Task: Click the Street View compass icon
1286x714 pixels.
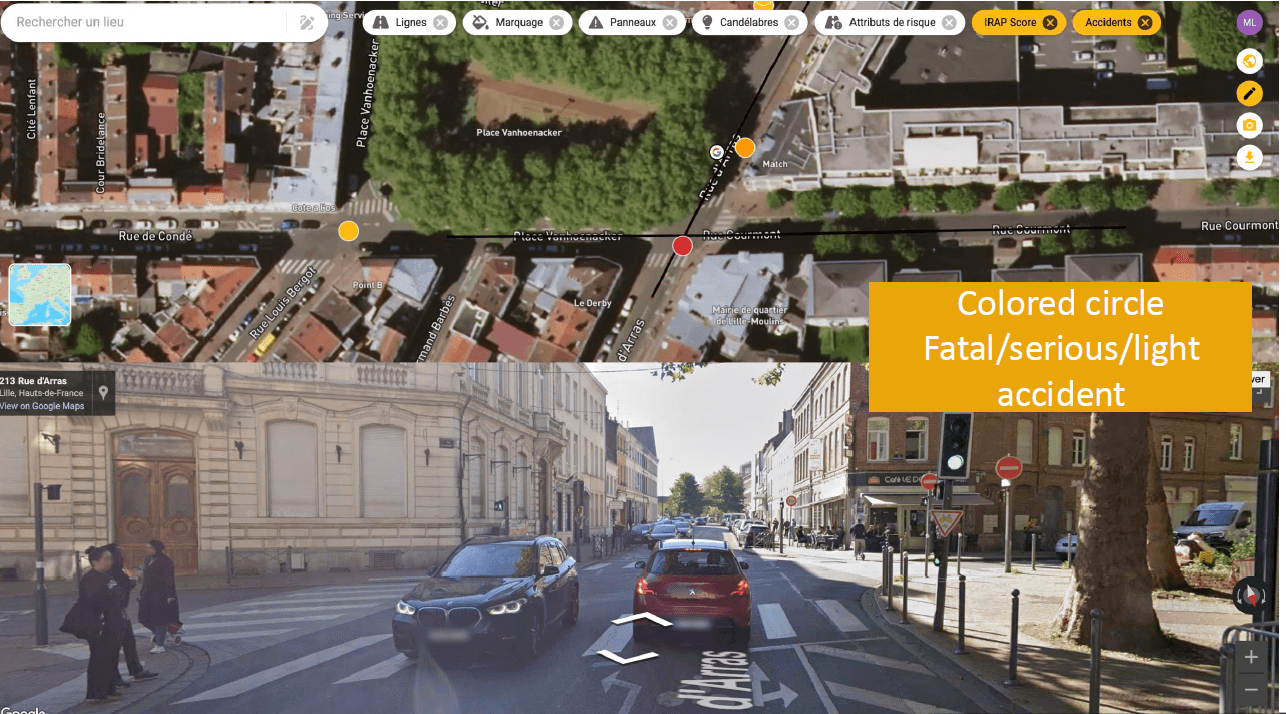Action: (x=1249, y=596)
